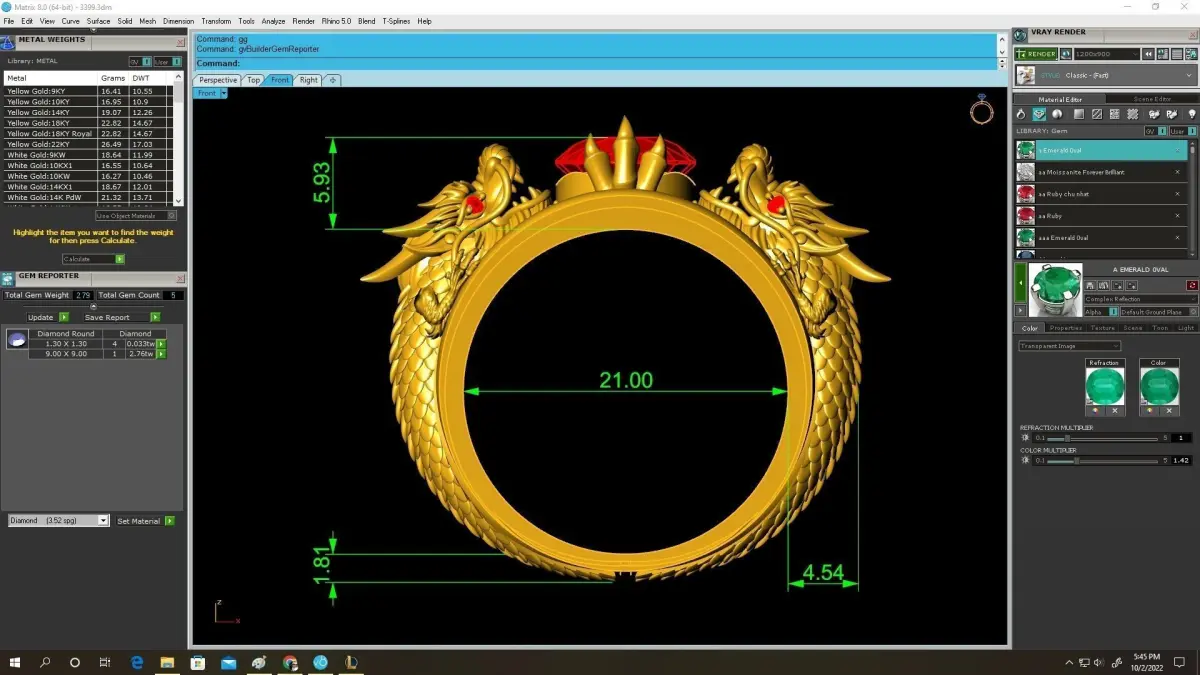Select the metal ring material library icon
The height and width of the screenshot is (675, 1200).
click(1021, 114)
